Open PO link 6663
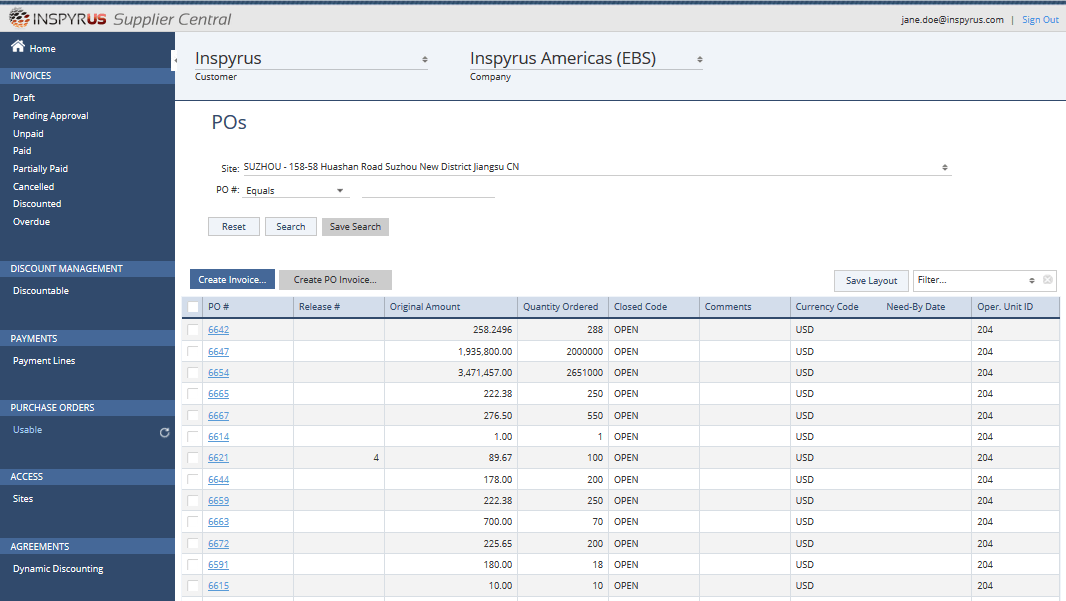The height and width of the screenshot is (601, 1066). click(x=218, y=521)
